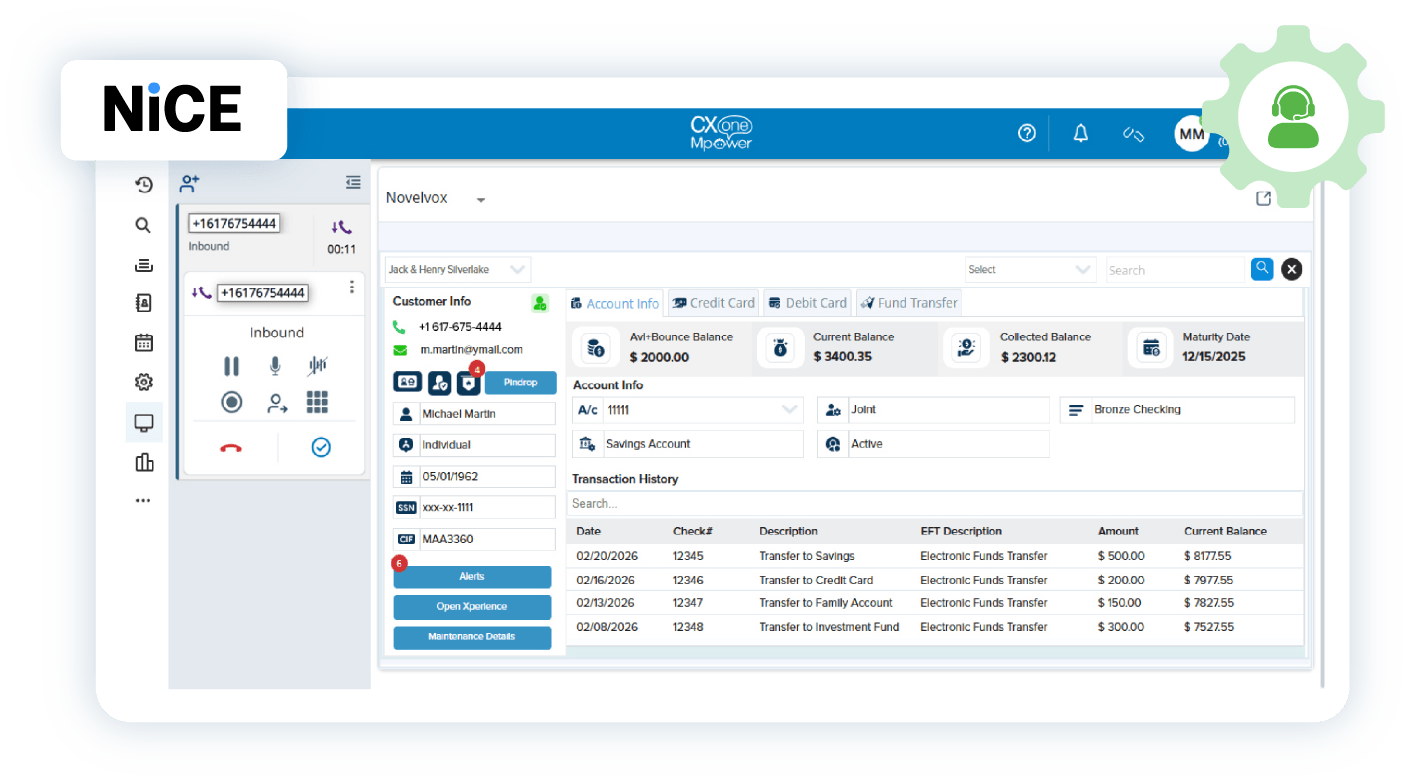The width and height of the screenshot is (1410, 783).
Task: Select the Transfer to Investment Fund row
Action: click(935, 627)
